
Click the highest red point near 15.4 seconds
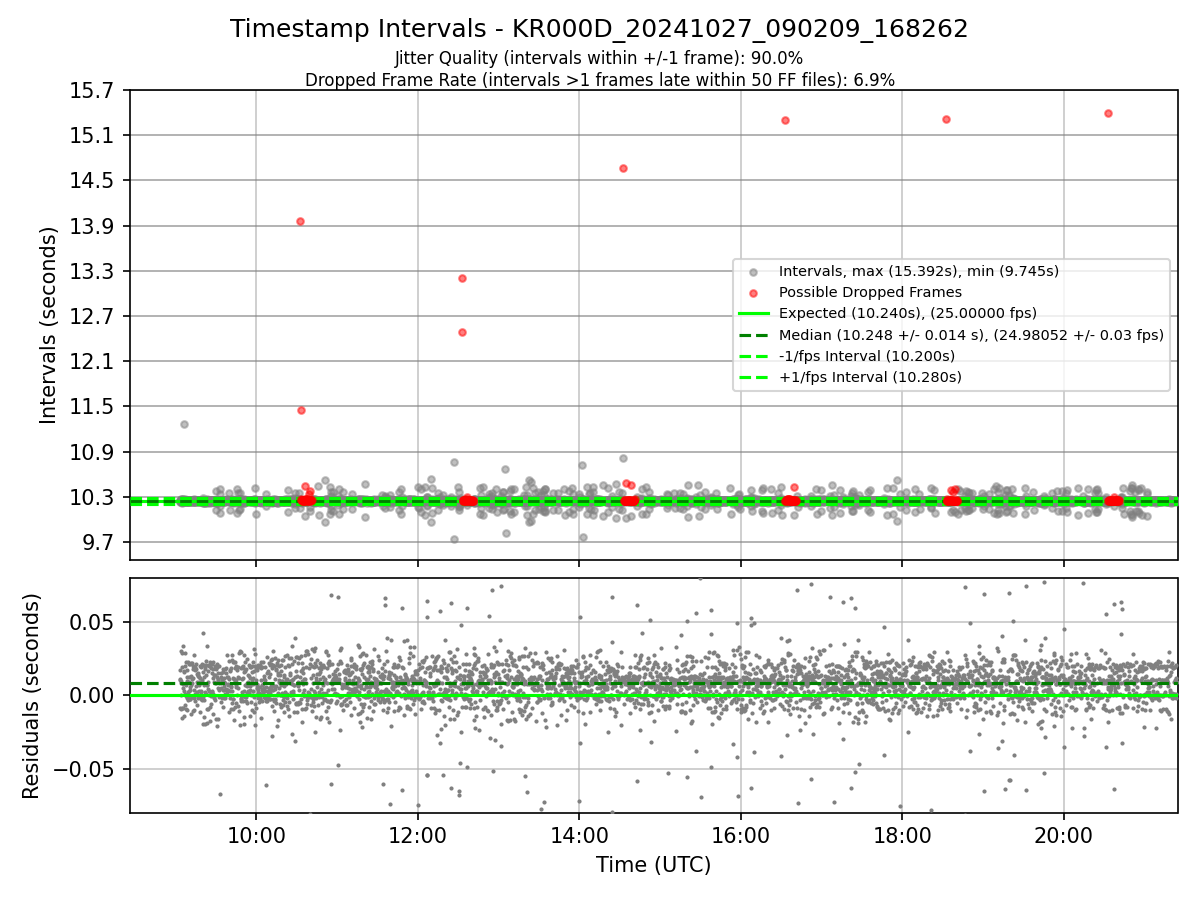(1108, 113)
